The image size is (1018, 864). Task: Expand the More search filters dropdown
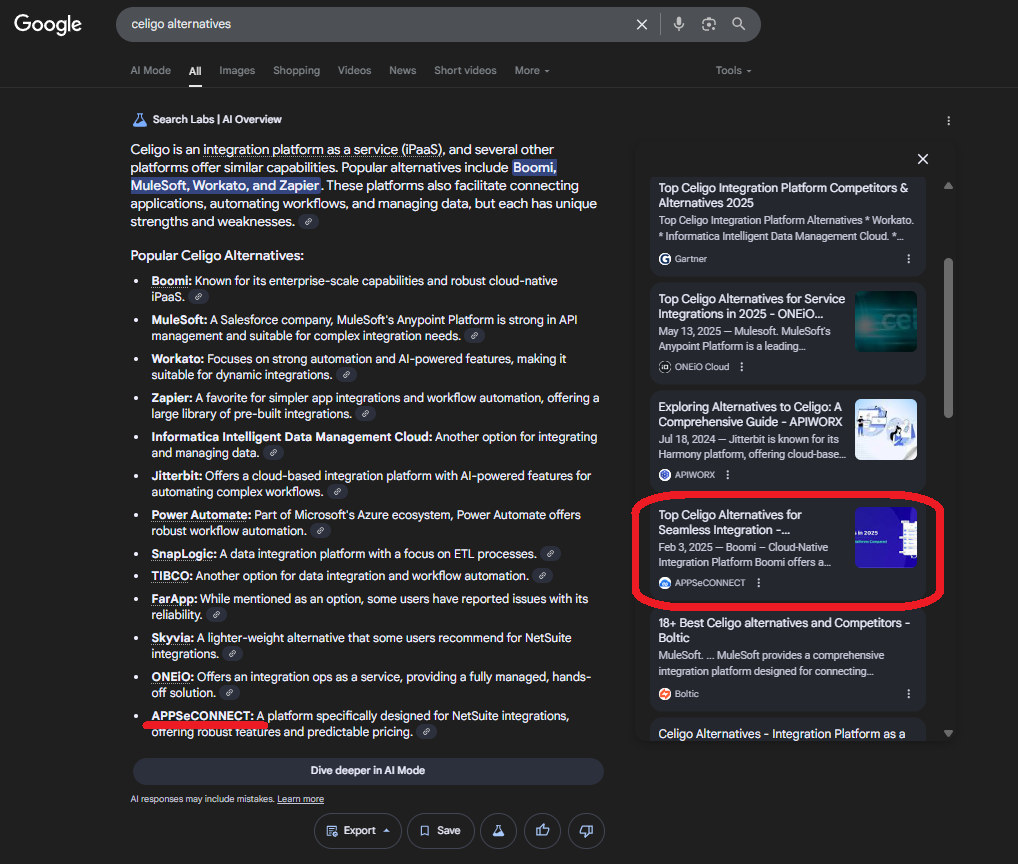coord(532,71)
